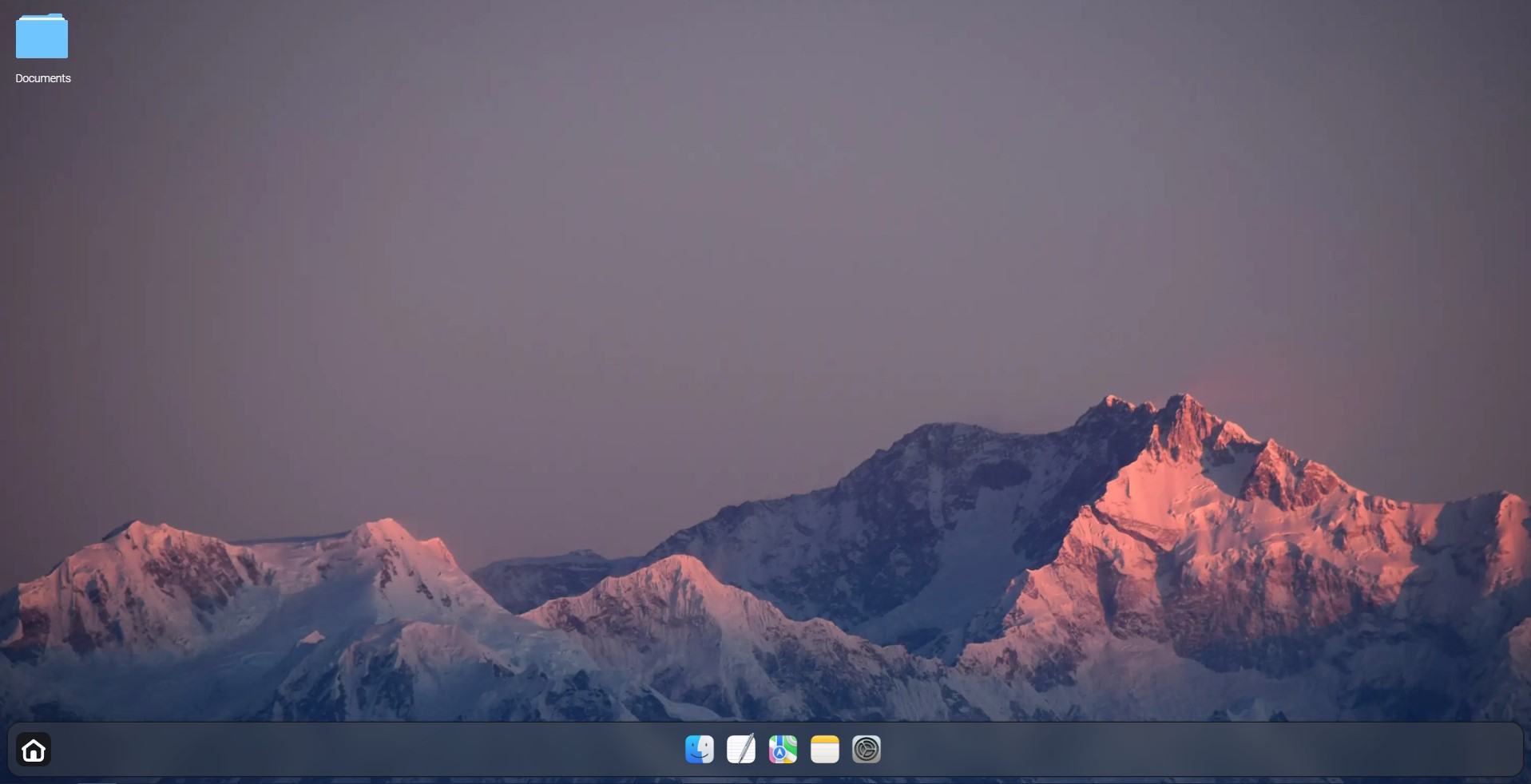This screenshot has height=784, width=1531.
Task: Choose the yellow-topped Notes icon
Action: (824, 750)
